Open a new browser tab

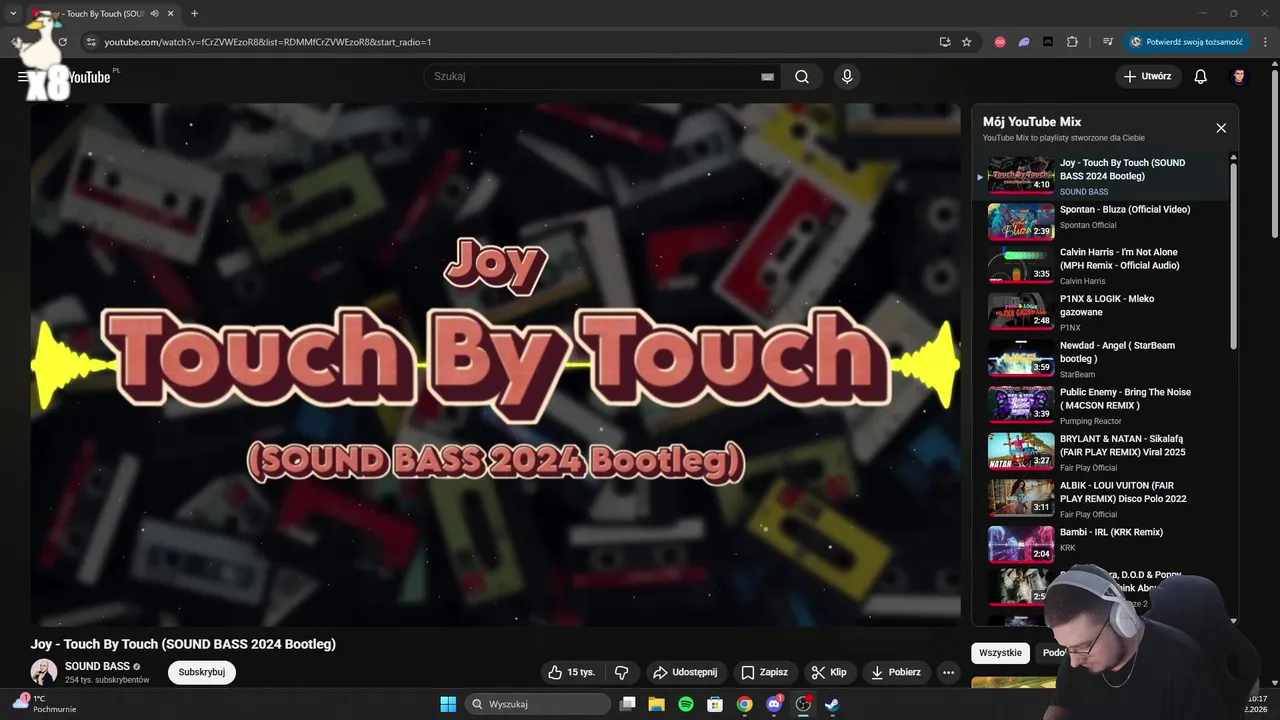pos(194,14)
